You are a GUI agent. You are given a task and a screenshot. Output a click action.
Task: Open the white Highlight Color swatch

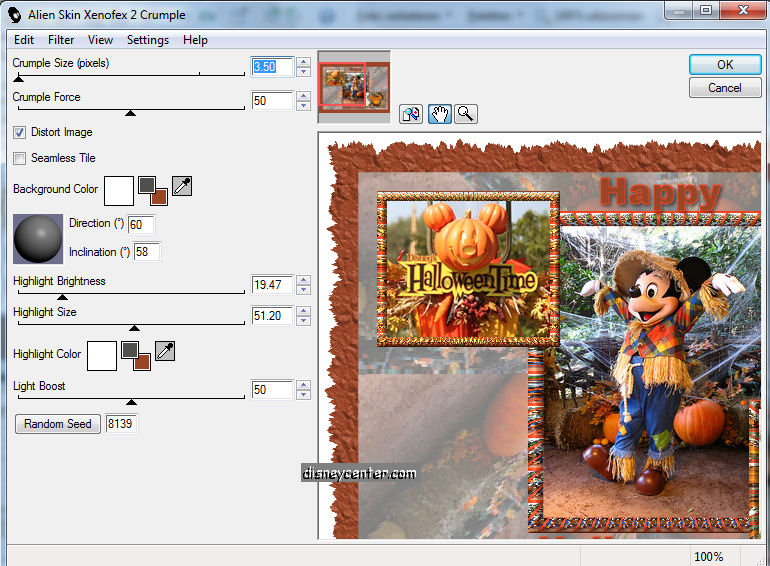pyautogui.click(x=102, y=356)
